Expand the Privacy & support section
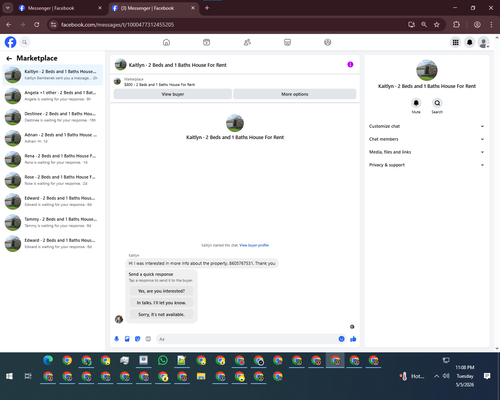This screenshot has height=400, width=500. tap(426, 165)
